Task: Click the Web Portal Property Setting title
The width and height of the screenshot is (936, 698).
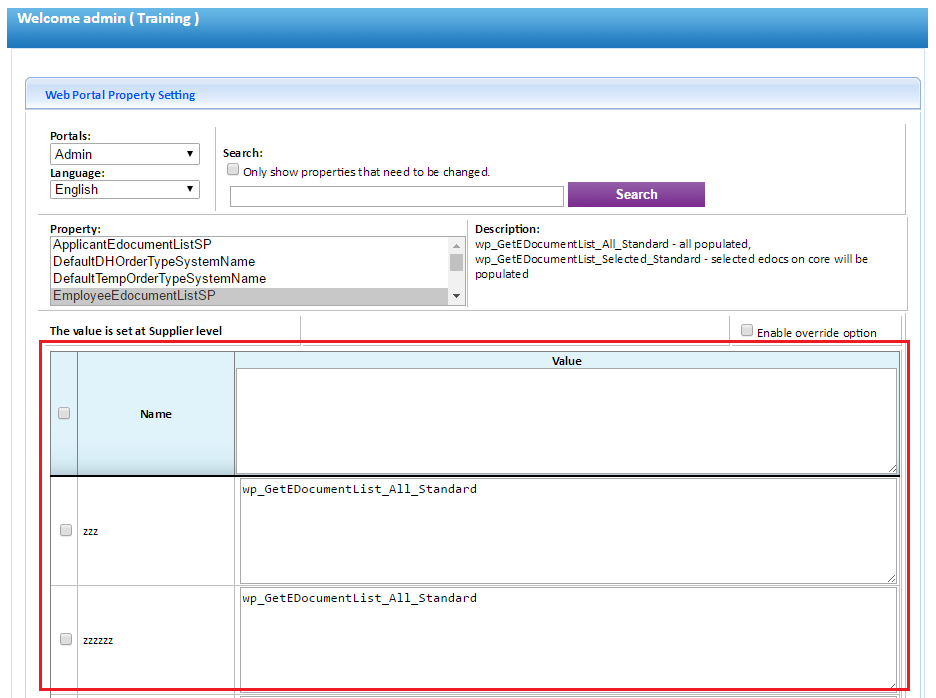Action: (120, 95)
